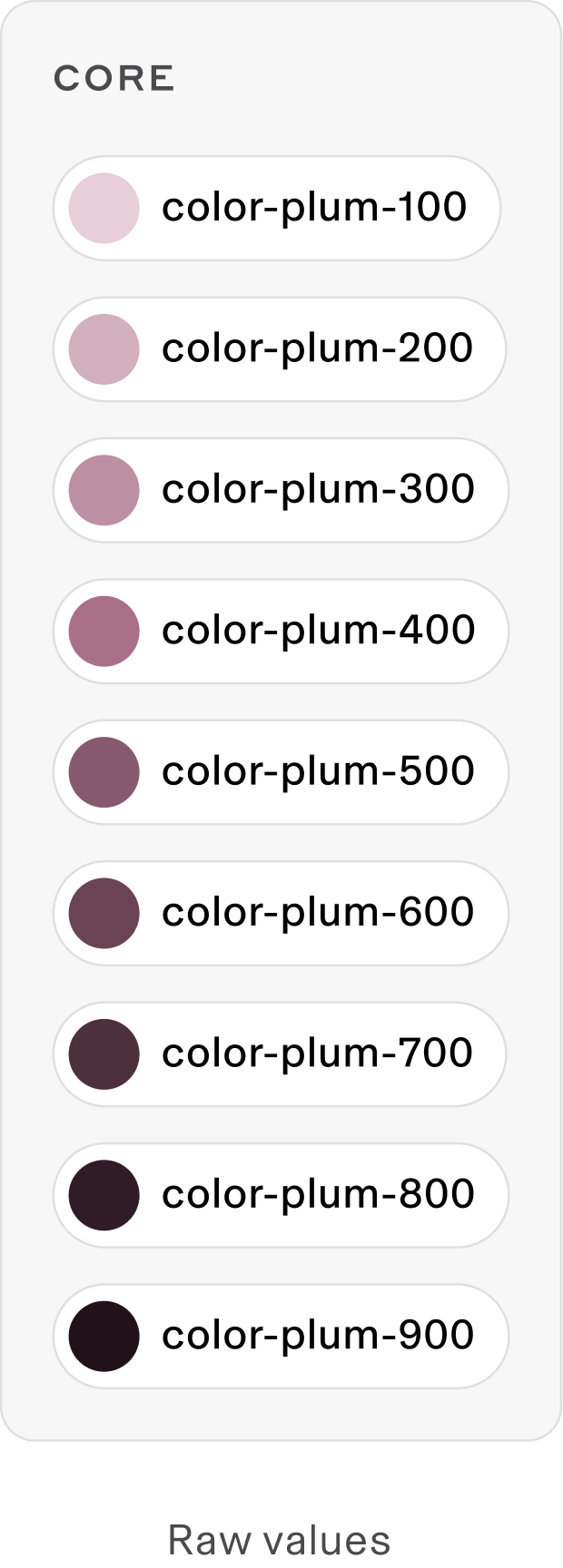Click the color-plum-200 swatch circle
Screen dimensions: 563x1568
coord(104,349)
